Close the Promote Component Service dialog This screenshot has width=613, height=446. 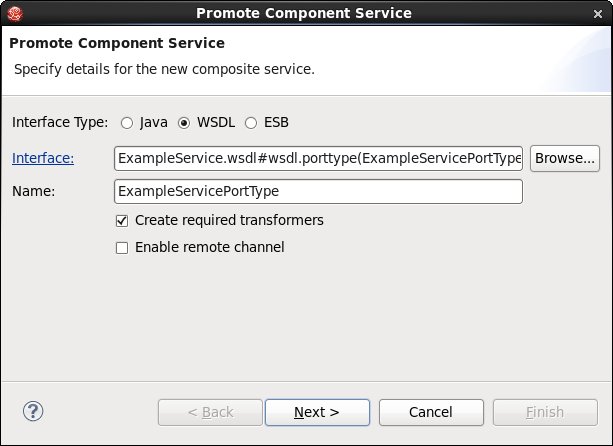pyautogui.click(x=598, y=13)
